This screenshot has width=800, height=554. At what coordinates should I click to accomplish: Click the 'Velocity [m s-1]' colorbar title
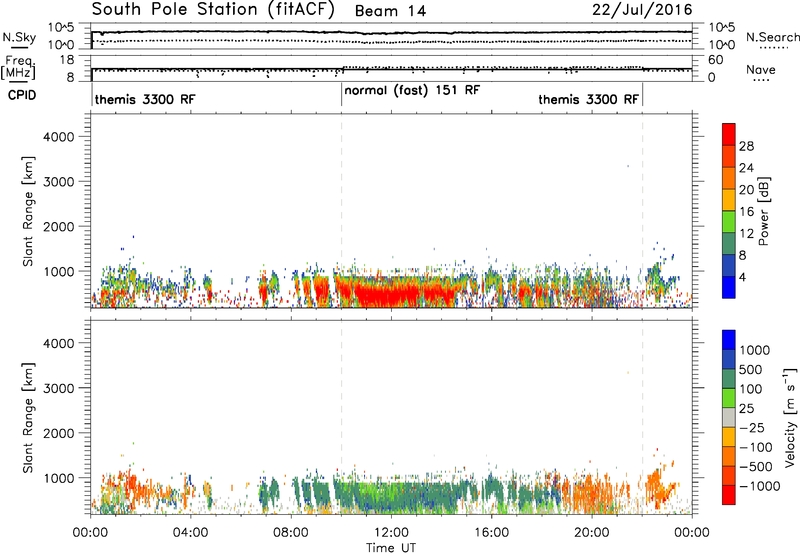click(x=790, y=417)
